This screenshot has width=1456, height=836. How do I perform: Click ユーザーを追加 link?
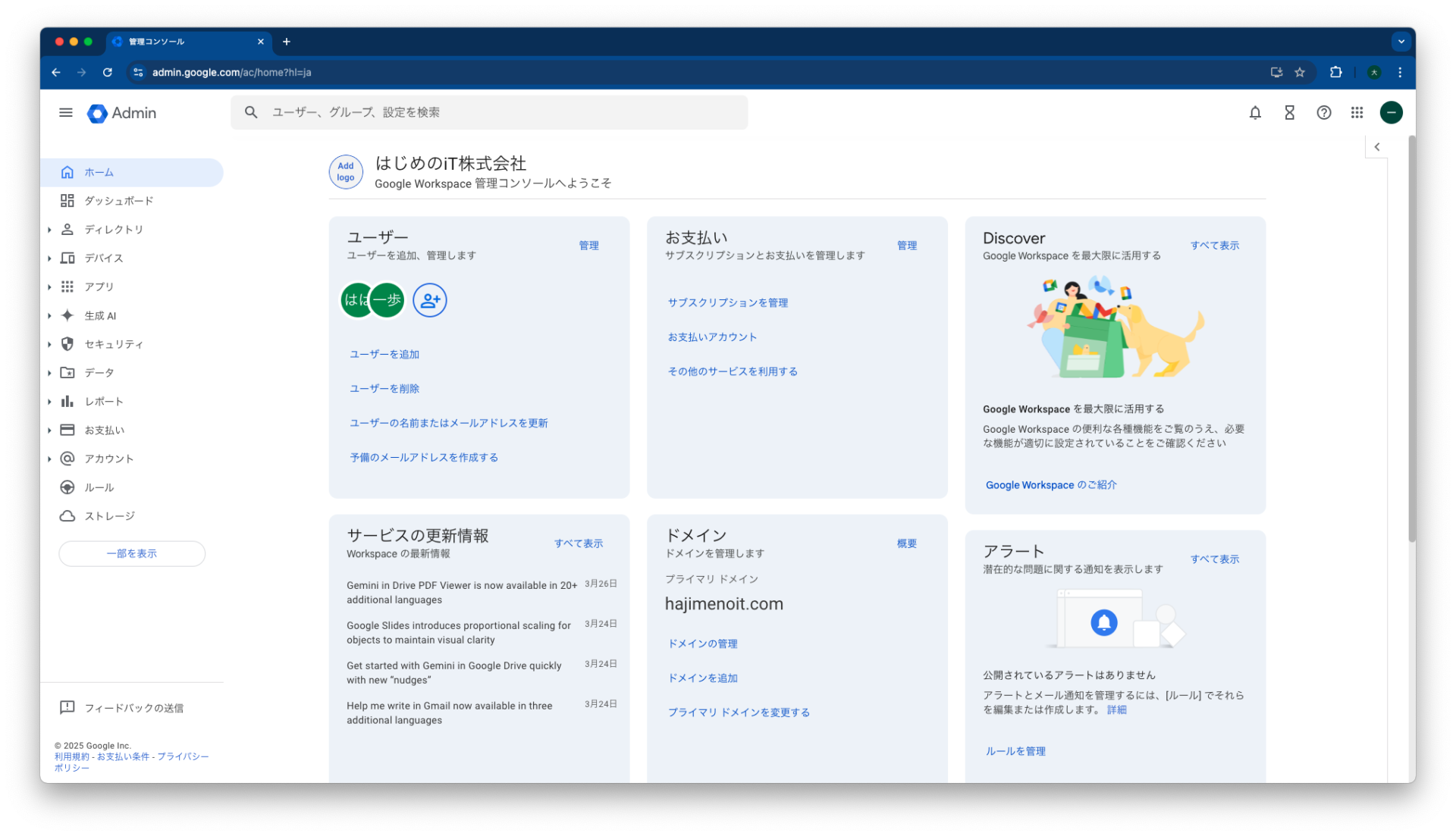pyautogui.click(x=384, y=354)
